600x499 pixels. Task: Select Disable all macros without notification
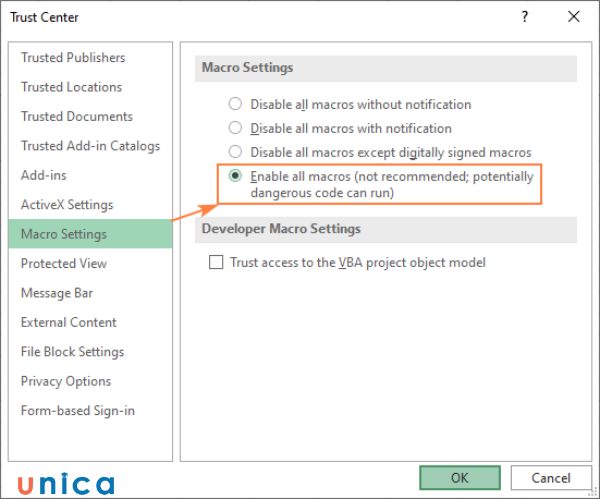tap(236, 104)
